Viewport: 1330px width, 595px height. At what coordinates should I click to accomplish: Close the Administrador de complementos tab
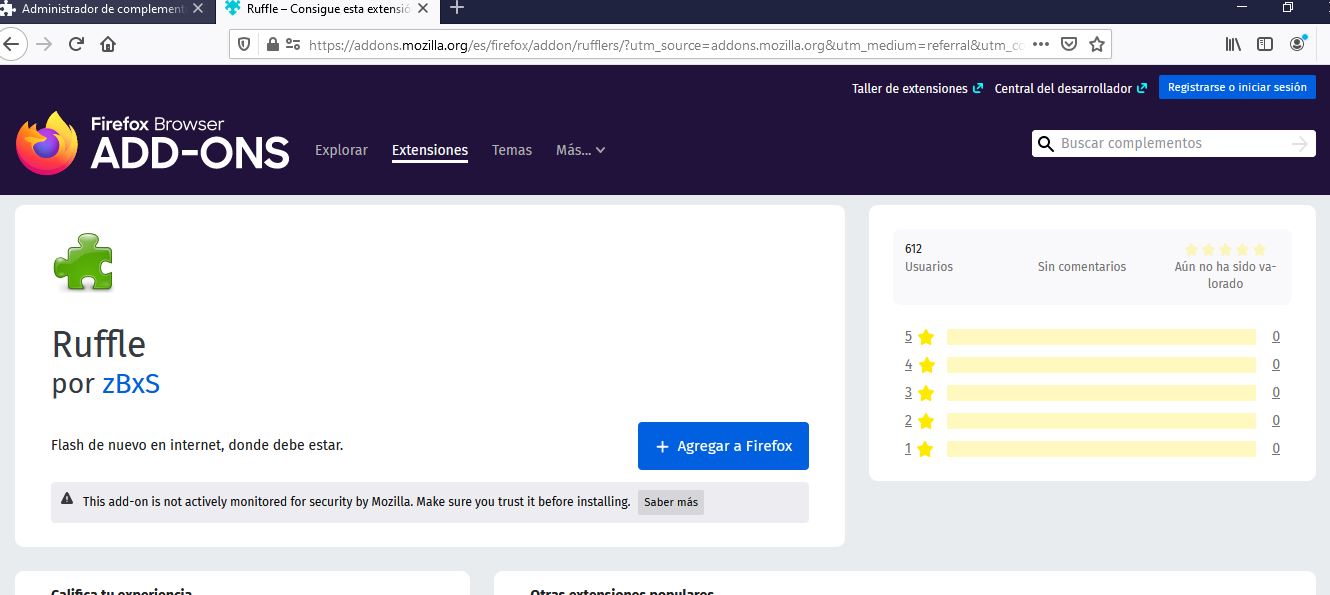coord(198,8)
